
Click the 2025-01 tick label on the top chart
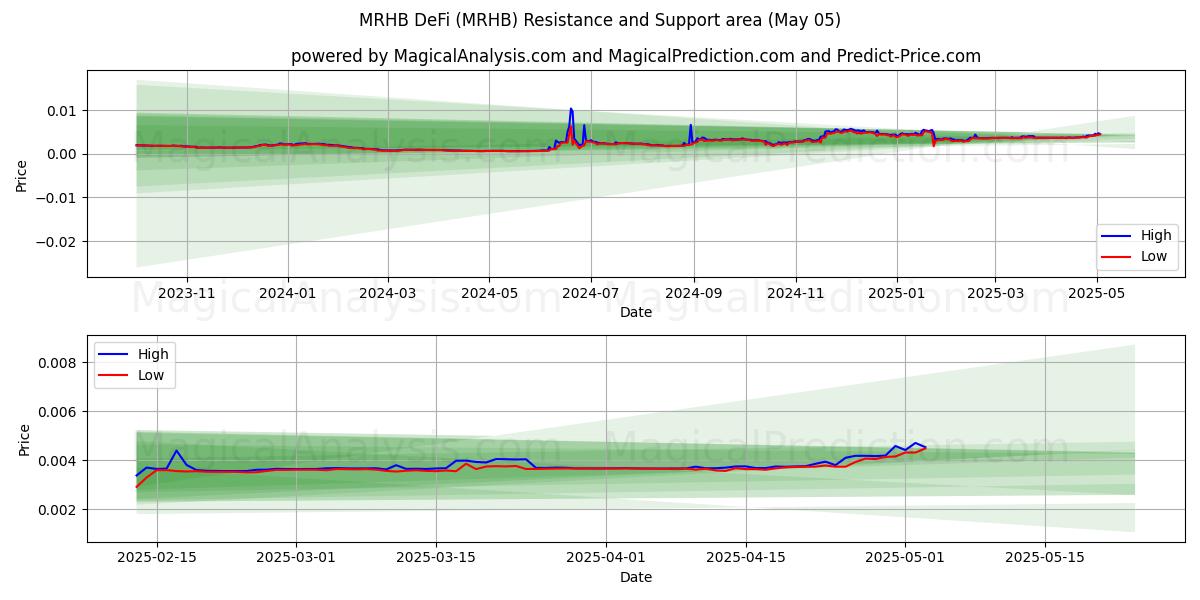pos(896,292)
